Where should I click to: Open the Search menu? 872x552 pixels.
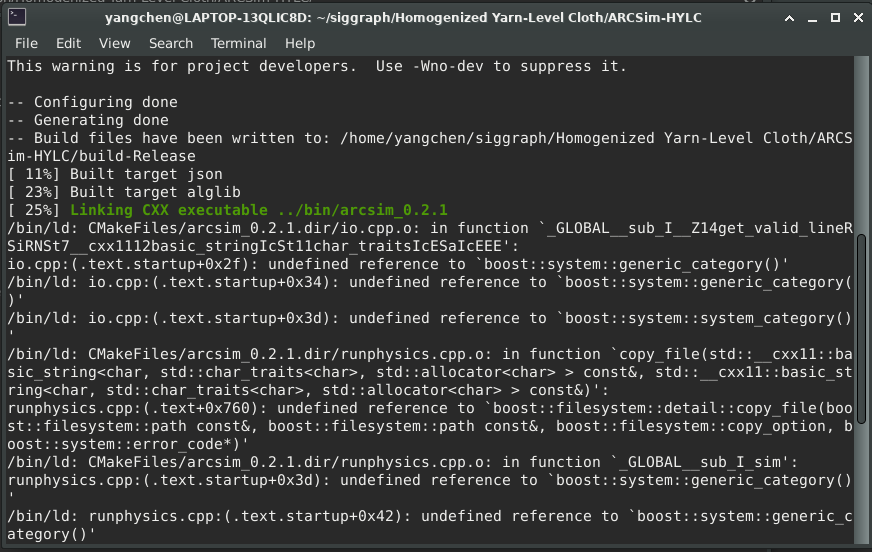click(x=170, y=43)
